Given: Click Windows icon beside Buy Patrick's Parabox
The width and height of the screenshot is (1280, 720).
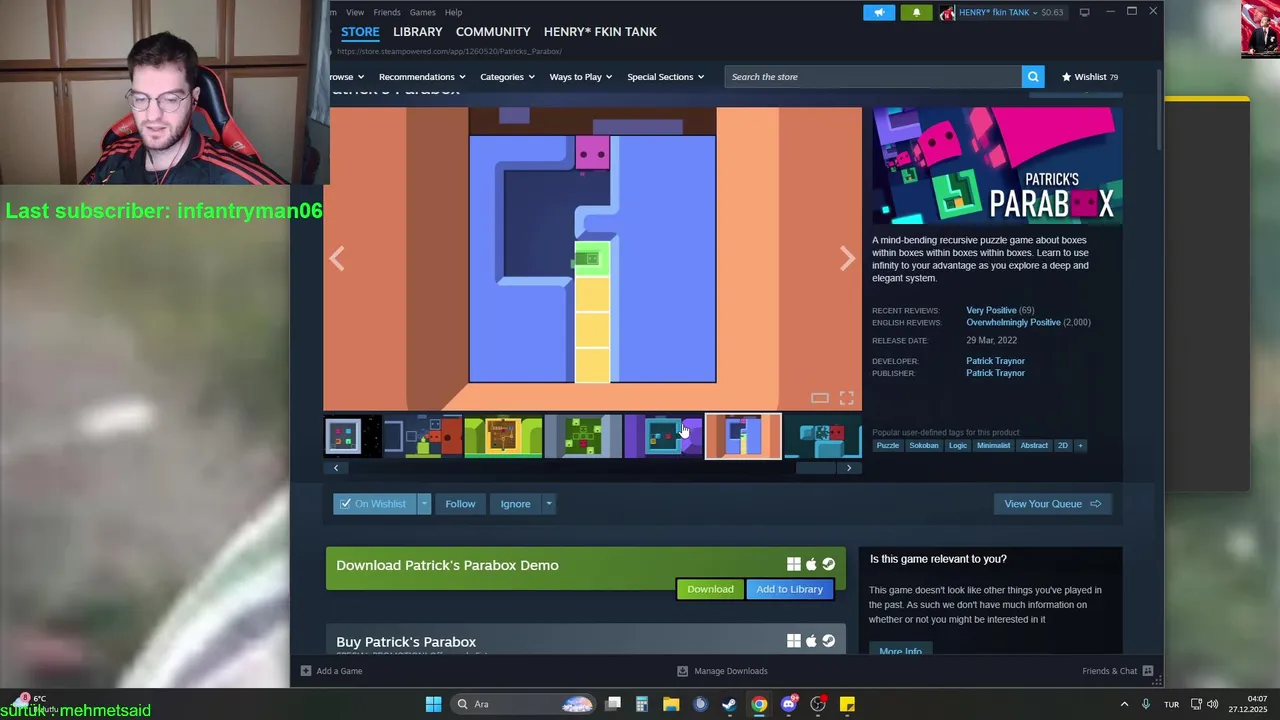Looking at the screenshot, I should point(794,641).
